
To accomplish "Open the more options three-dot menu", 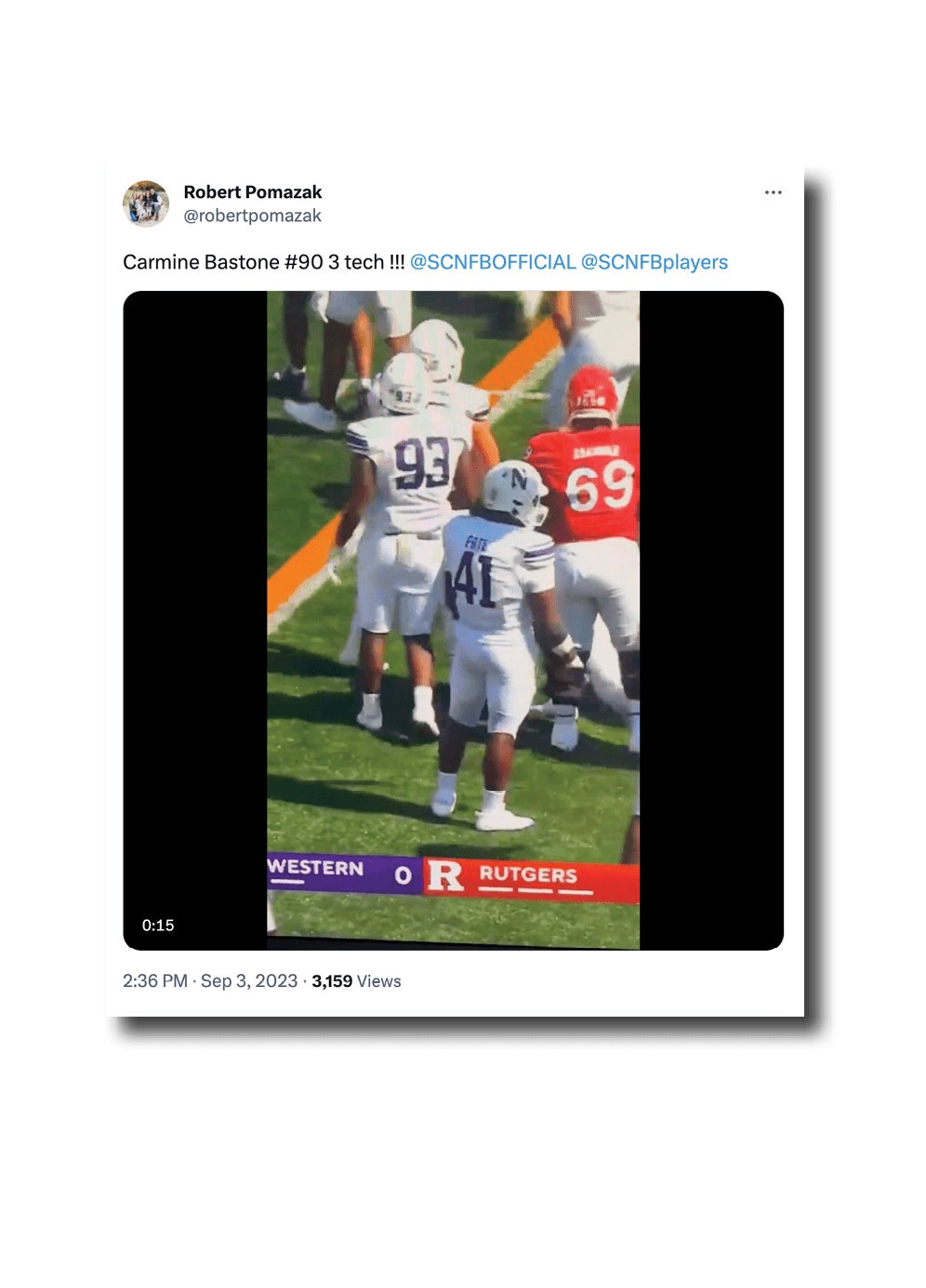I will [773, 192].
